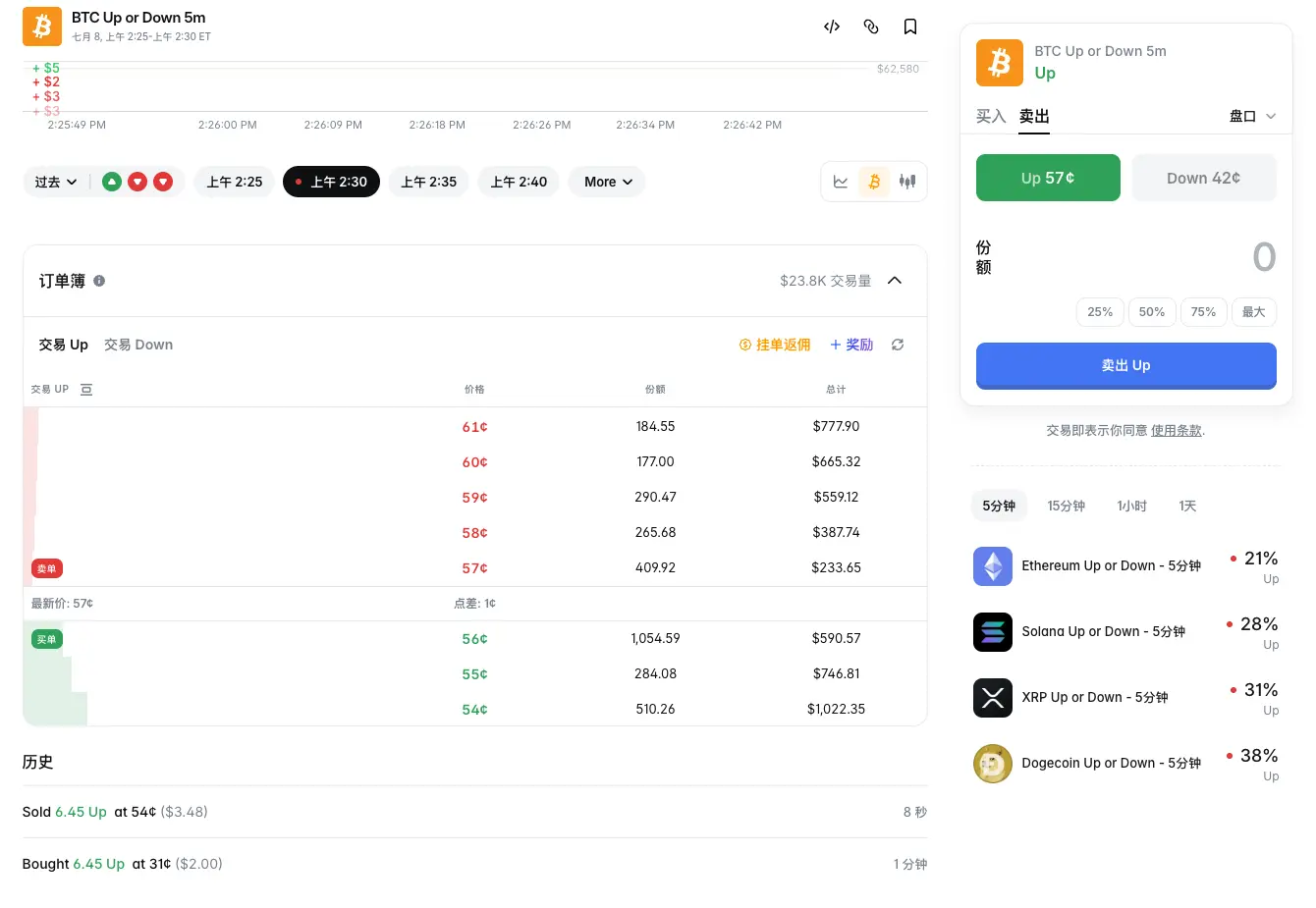Image resolution: width=1316 pixels, height=908 pixels.
Task: Collapse the 订单簿 order book panel
Action: pyautogui.click(x=895, y=281)
